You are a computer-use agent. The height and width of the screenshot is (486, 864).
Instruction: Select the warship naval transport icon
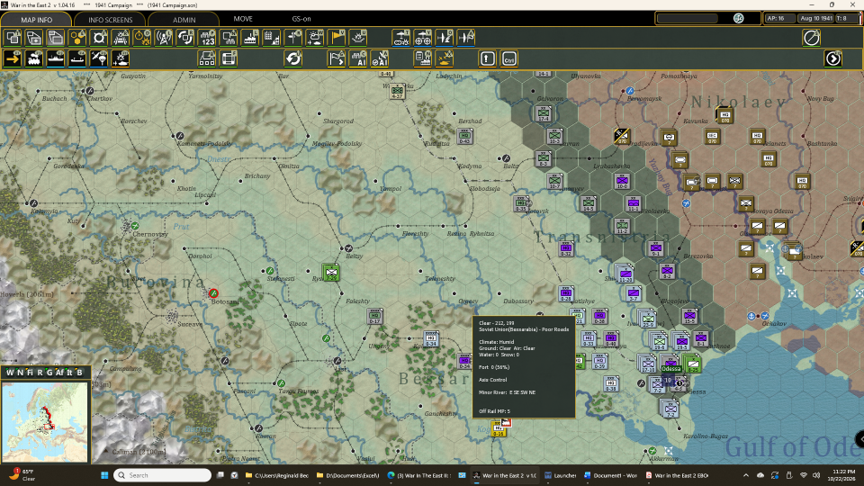point(56,58)
